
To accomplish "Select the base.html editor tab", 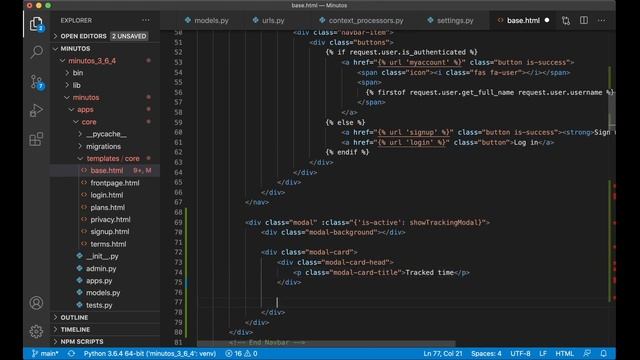I will pyautogui.click(x=523, y=20).
